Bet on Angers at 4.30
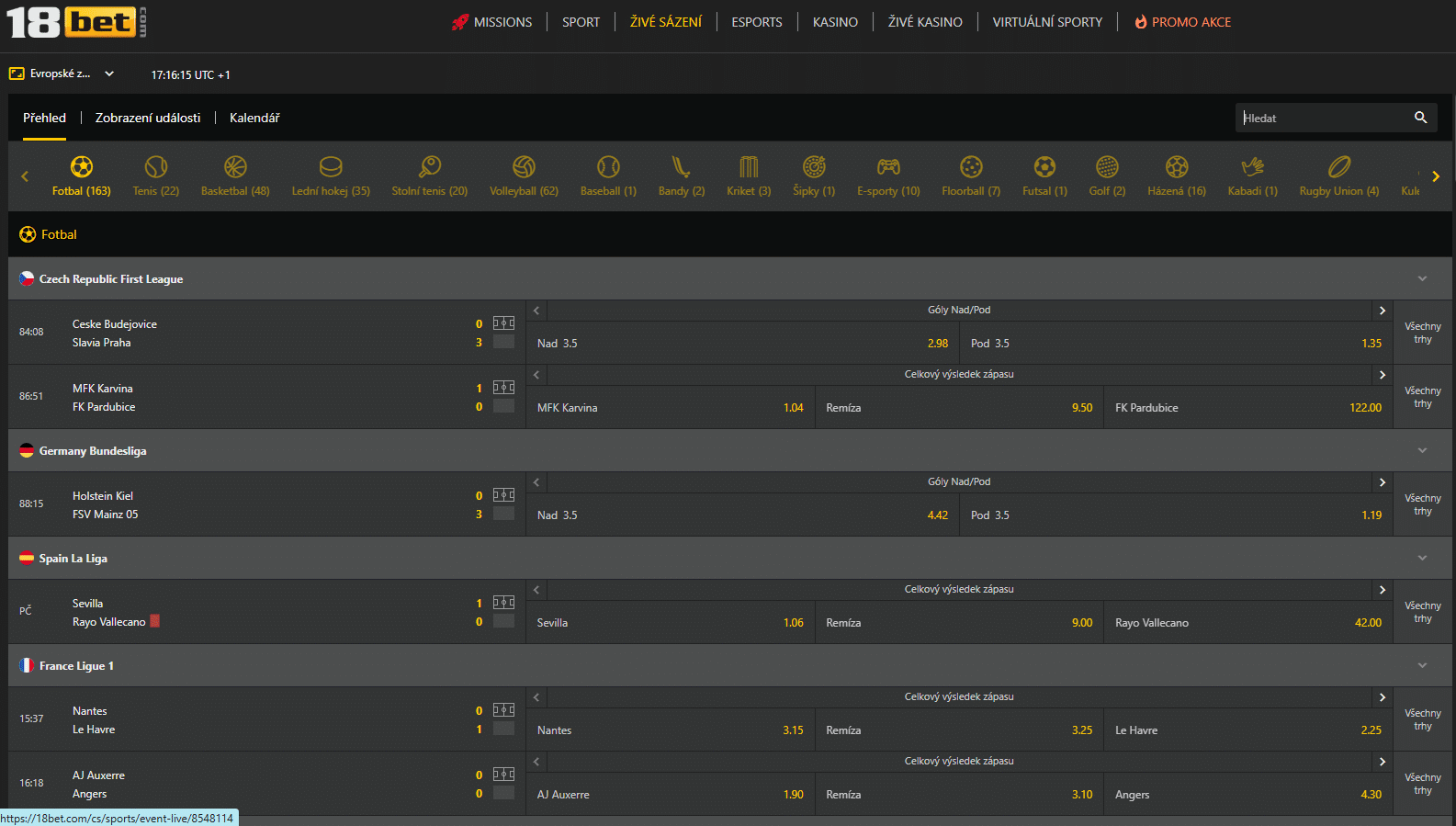 (1248, 794)
